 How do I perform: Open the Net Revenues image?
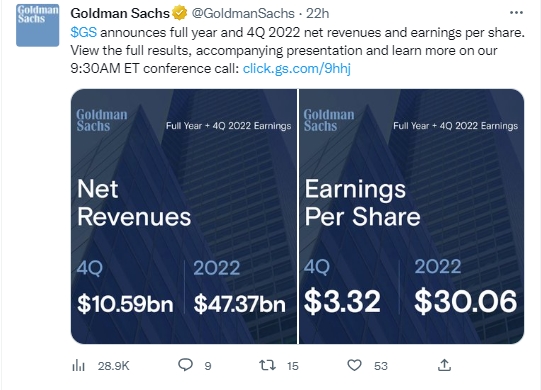click(x=184, y=216)
